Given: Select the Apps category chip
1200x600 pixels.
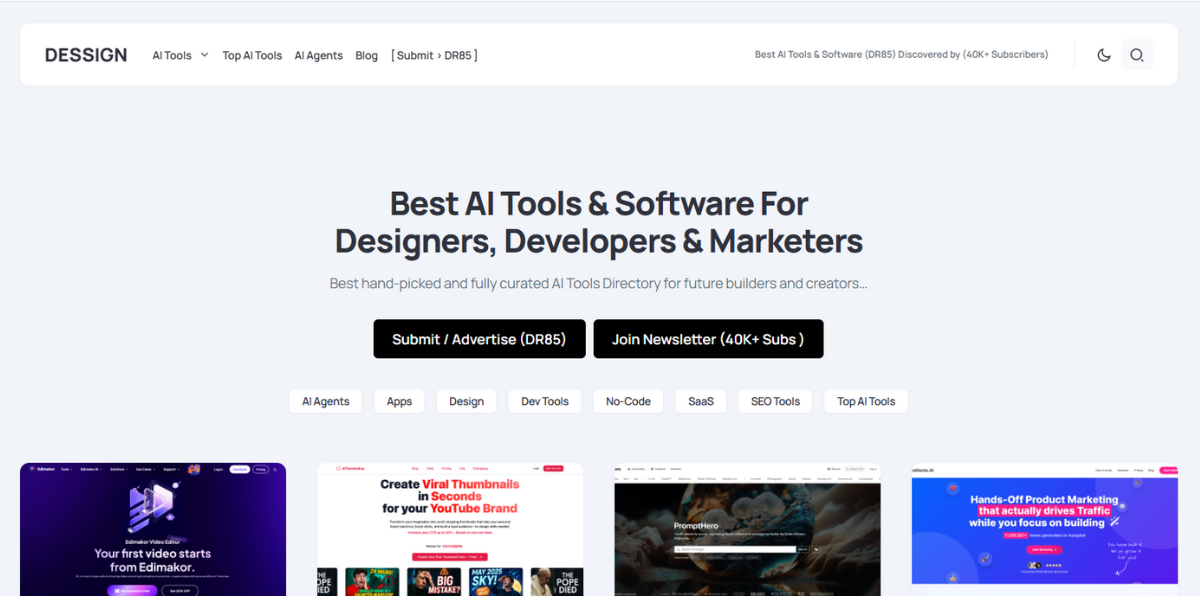Looking at the screenshot, I should coord(399,401).
